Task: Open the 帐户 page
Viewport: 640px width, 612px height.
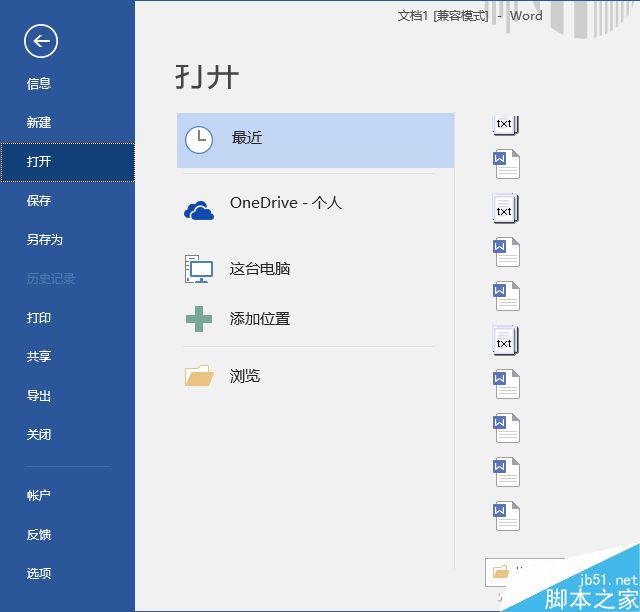Action: pos(39,495)
